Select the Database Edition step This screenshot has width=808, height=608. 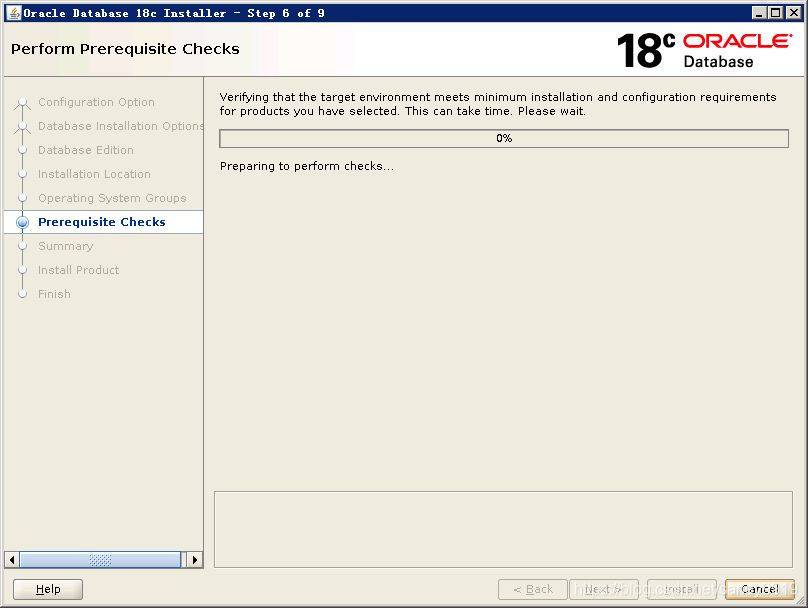[86, 150]
